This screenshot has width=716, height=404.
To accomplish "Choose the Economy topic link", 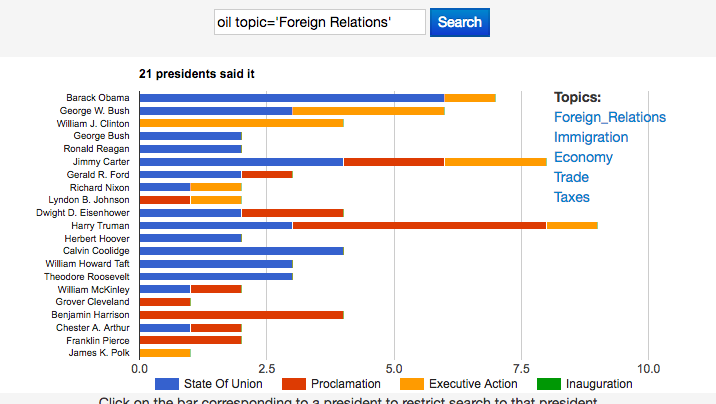I will pyautogui.click(x=583, y=157).
